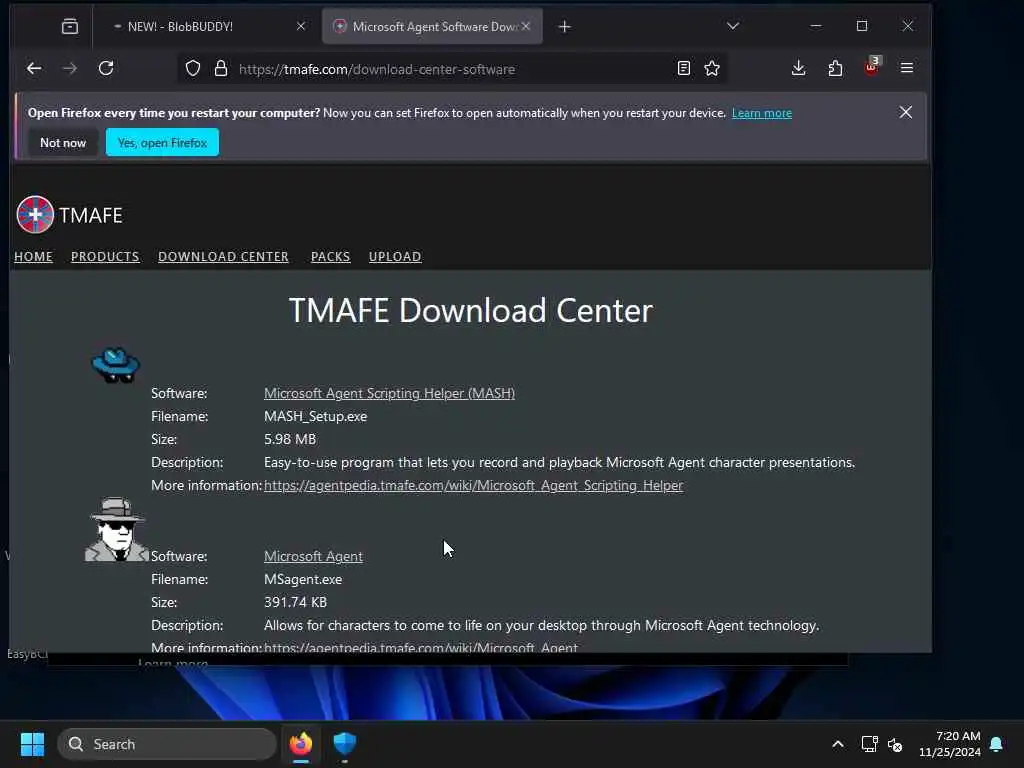The height and width of the screenshot is (768, 1024).
Task: Open the network status tray icon
Action: pyautogui.click(x=869, y=744)
